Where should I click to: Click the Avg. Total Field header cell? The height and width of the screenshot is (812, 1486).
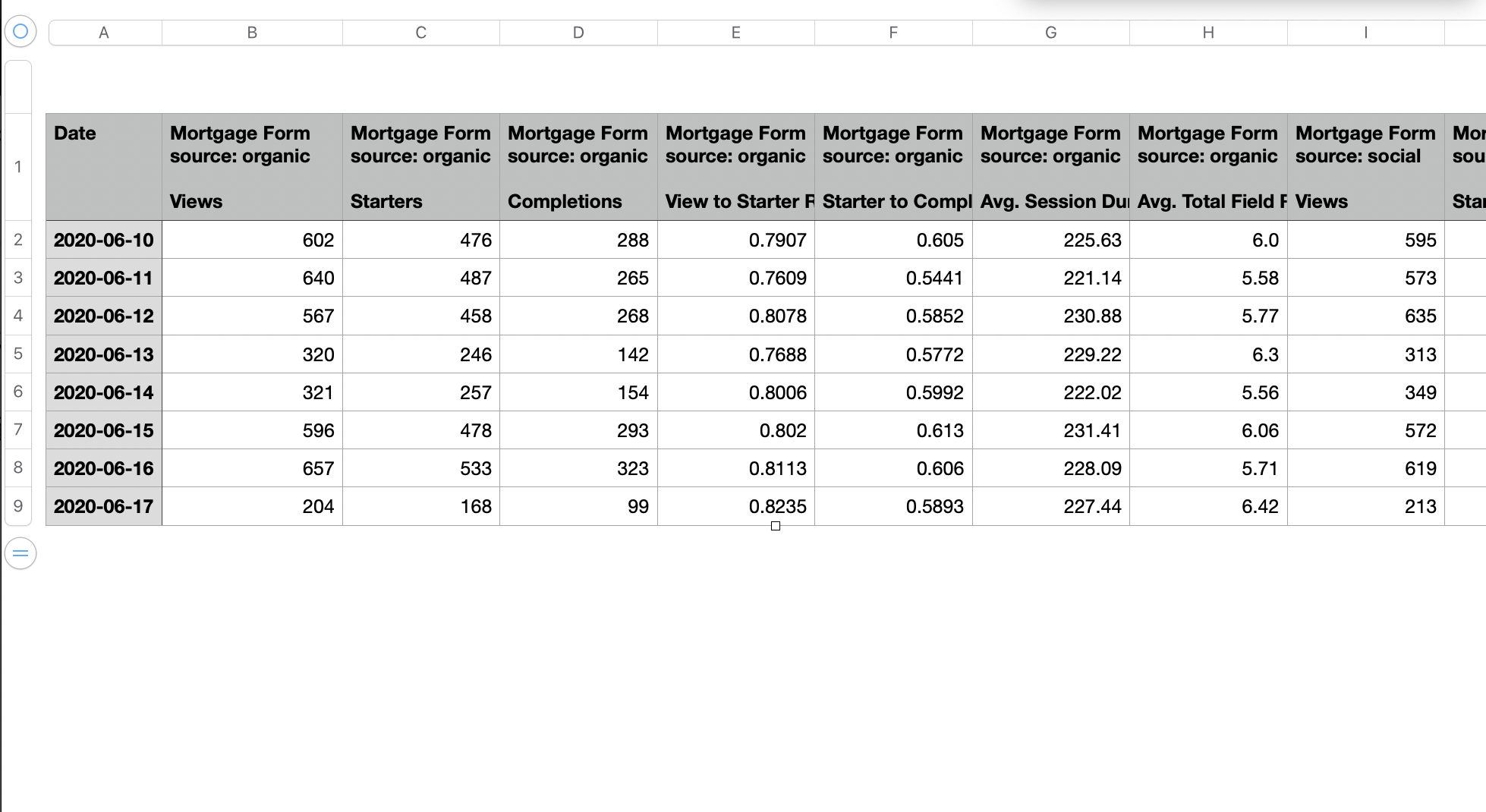click(x=1208, y=167)
